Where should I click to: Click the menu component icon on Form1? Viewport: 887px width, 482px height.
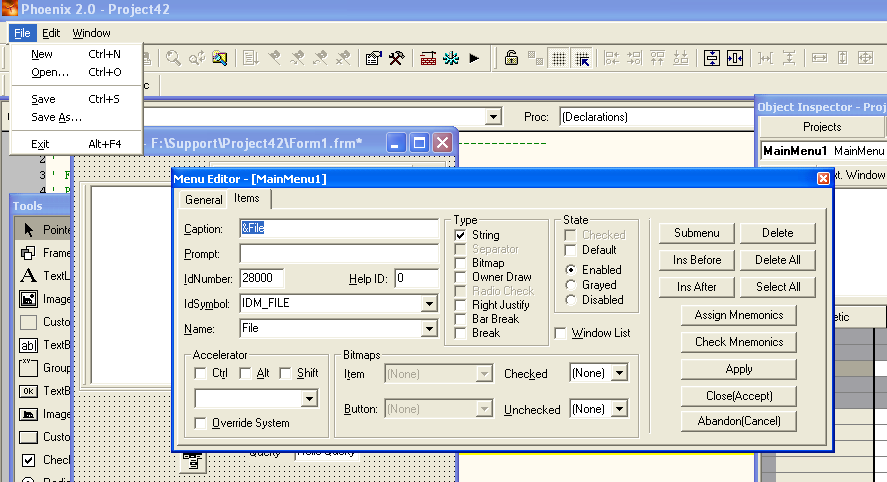click(x=193, y=461)
